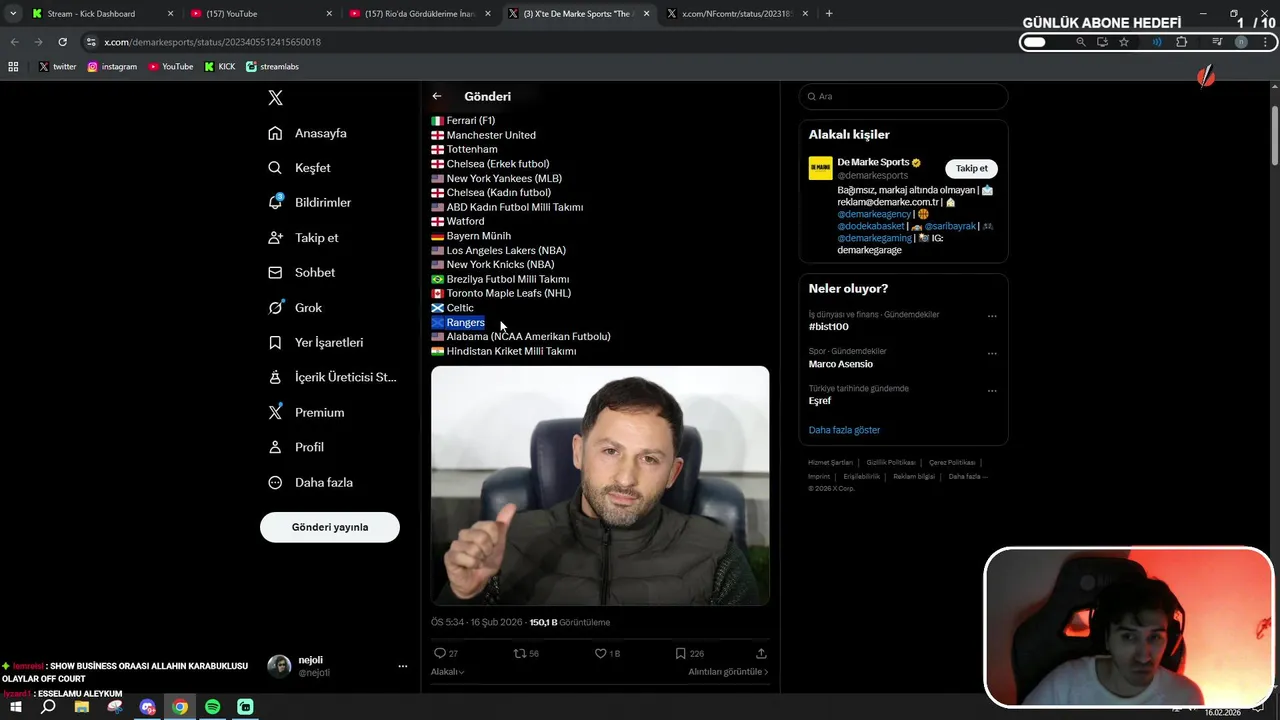Bookmark the post with the 226 icon
The width and height of the screenshot is (1280, 720).
point(680,653)
